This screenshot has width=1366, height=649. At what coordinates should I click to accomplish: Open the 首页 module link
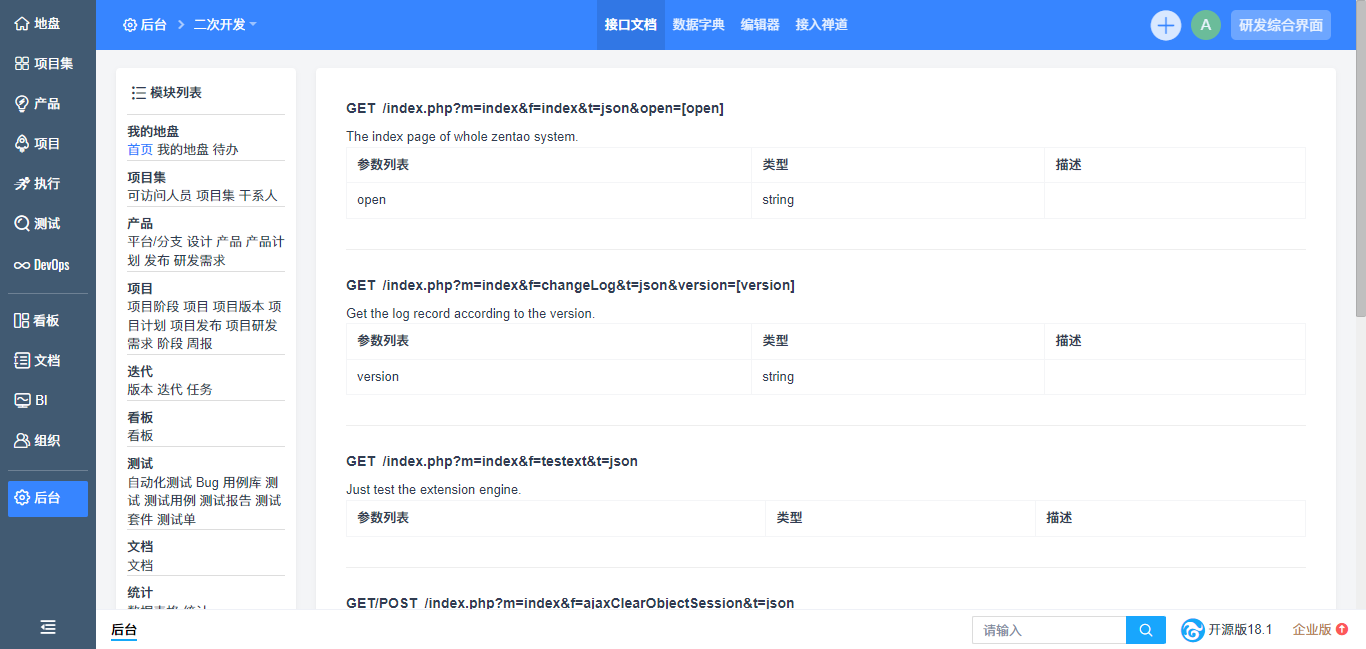tap(140, 150)
